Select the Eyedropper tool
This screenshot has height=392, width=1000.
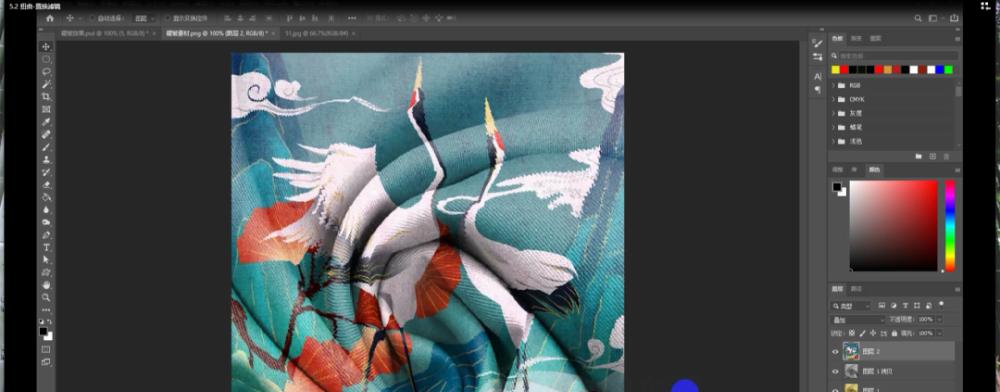tap(46, 122)
